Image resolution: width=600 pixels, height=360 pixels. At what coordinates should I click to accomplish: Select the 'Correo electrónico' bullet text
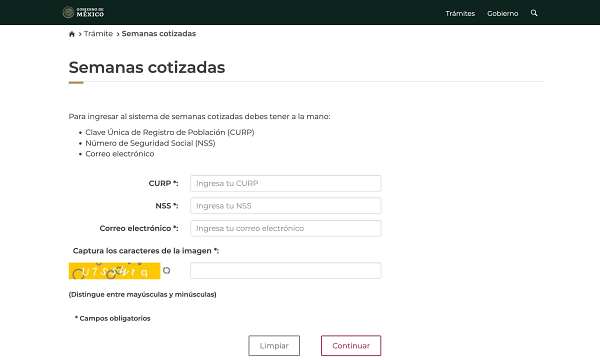pos(120,154)
